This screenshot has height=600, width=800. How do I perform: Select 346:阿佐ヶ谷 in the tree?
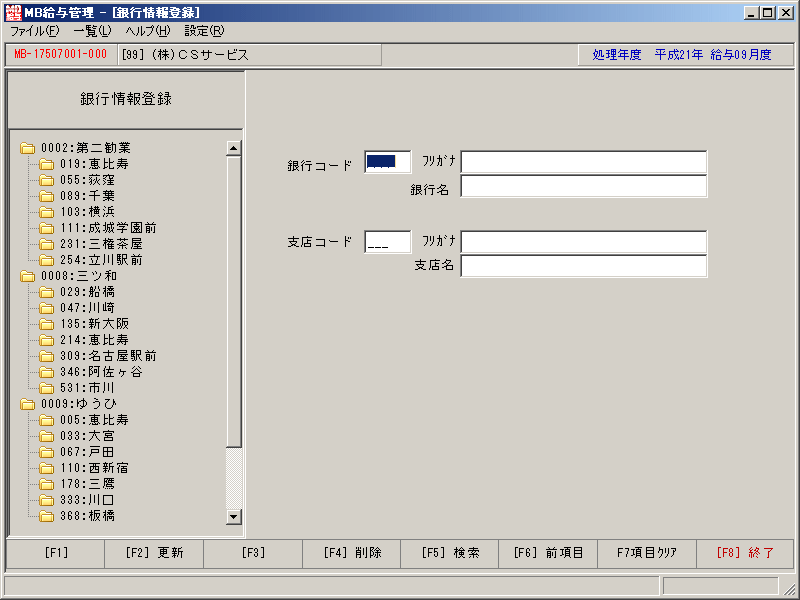(x=101, y=372)
